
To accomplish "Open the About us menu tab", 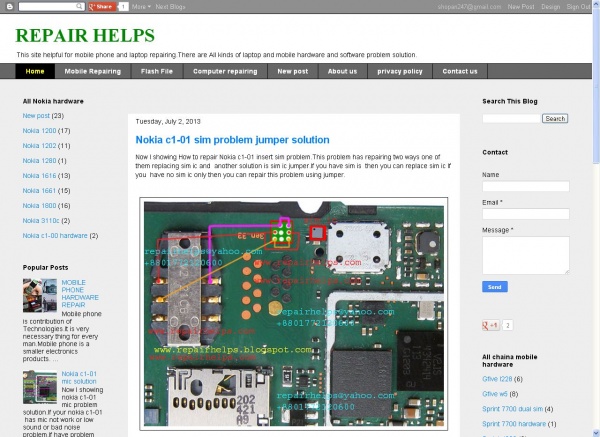I will [342, 71].
